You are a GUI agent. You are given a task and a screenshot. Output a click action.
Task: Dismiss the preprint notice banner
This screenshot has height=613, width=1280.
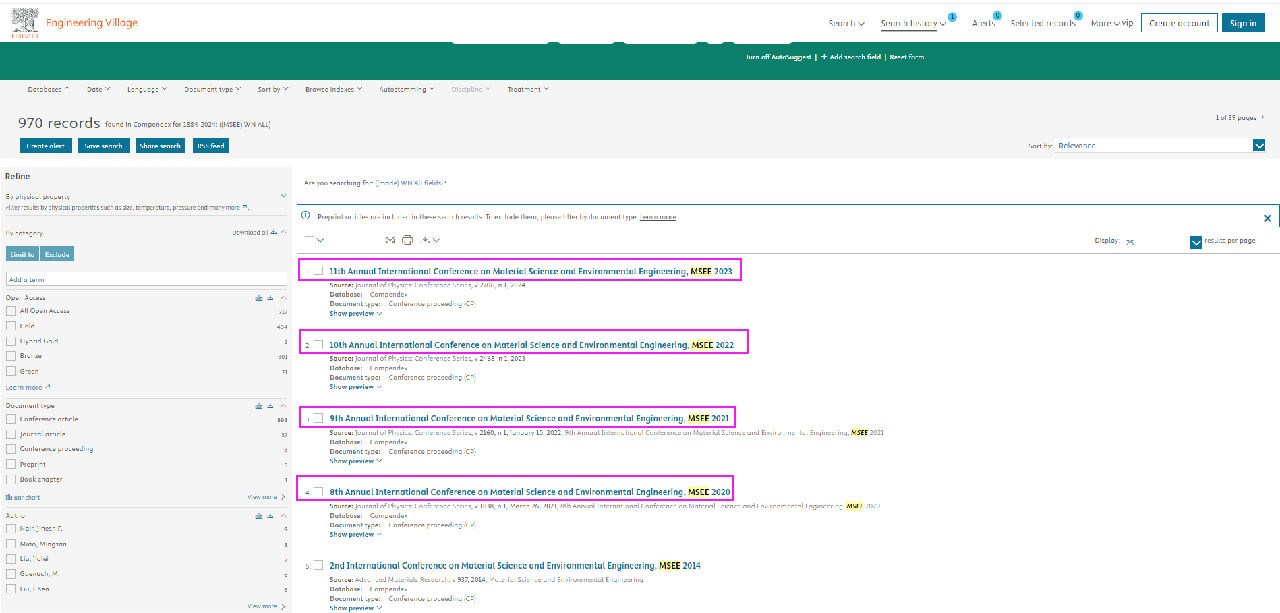tap(1267, 217)
